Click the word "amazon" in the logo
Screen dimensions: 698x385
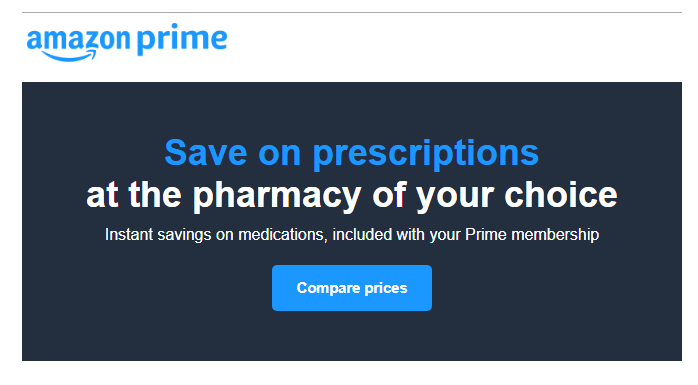click(78, 41)
